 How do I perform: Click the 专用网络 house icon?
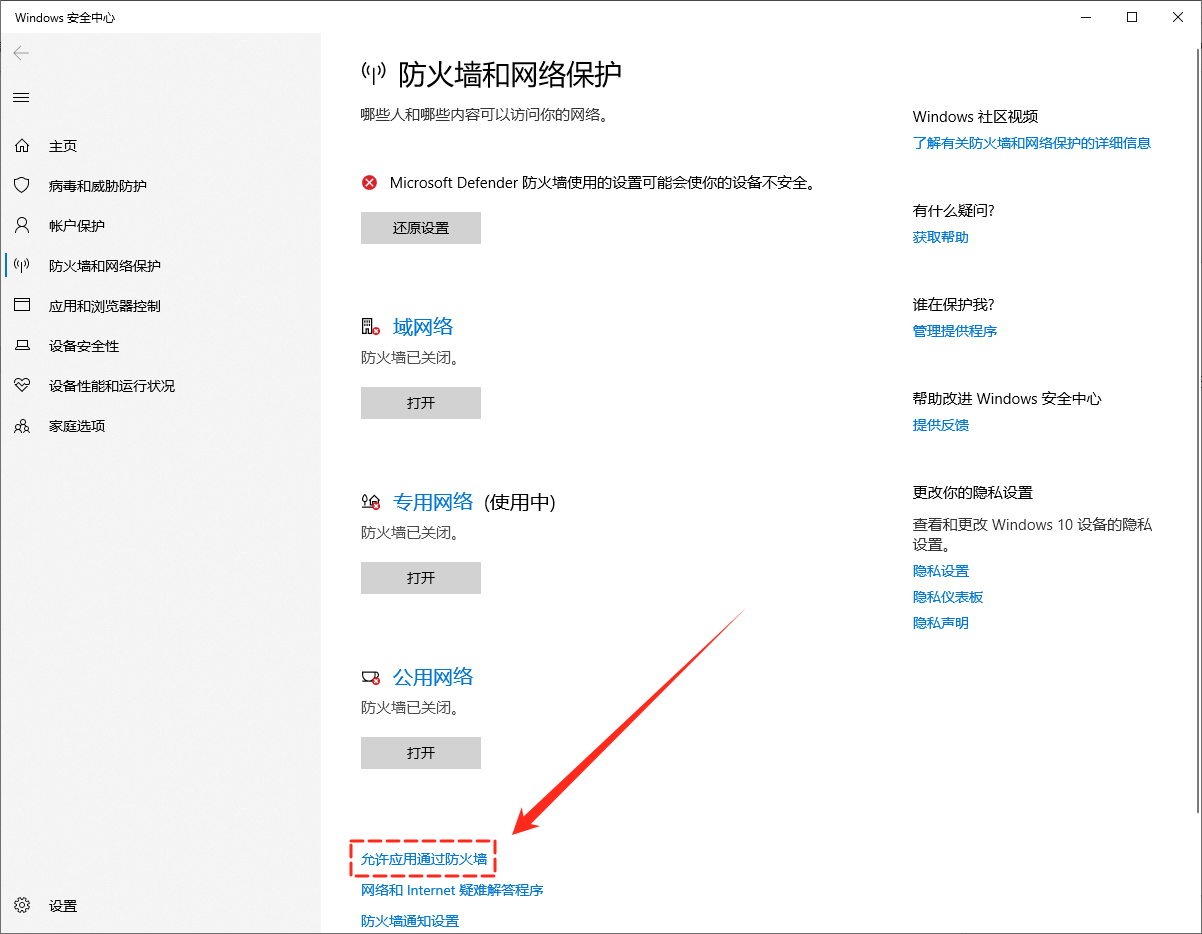[371, 502]
